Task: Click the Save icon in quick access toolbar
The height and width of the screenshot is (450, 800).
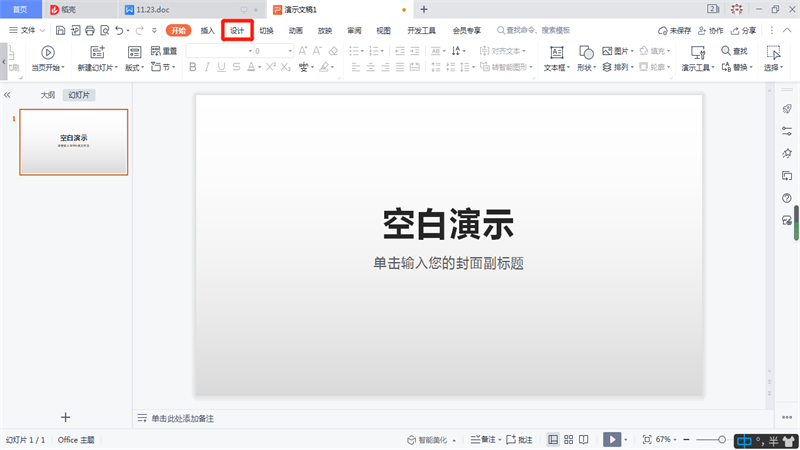Action: pyautogui.click(x=60, y=31)
